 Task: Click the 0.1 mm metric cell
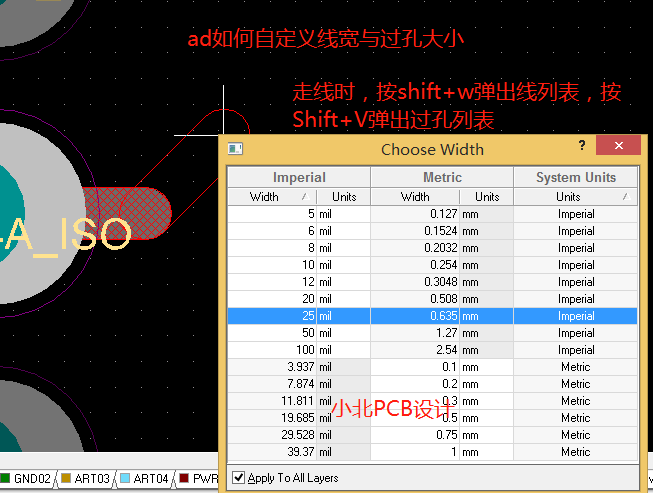tap(415, 367)
